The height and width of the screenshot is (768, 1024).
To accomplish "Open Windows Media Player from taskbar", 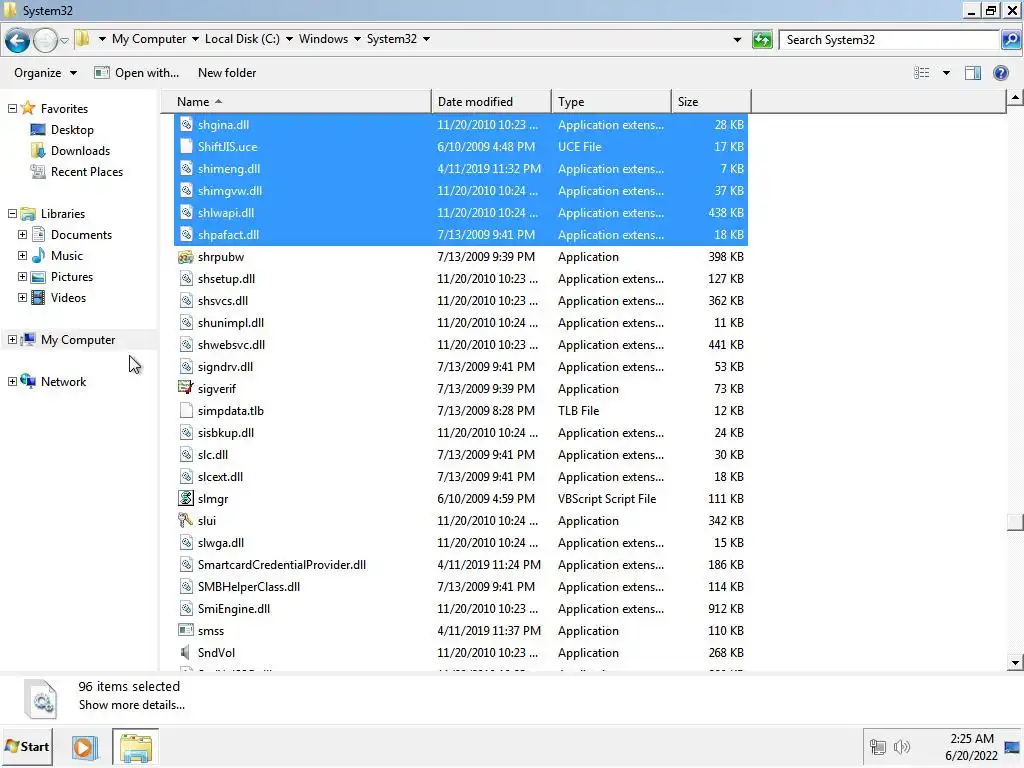I will [x=84, y=747].
